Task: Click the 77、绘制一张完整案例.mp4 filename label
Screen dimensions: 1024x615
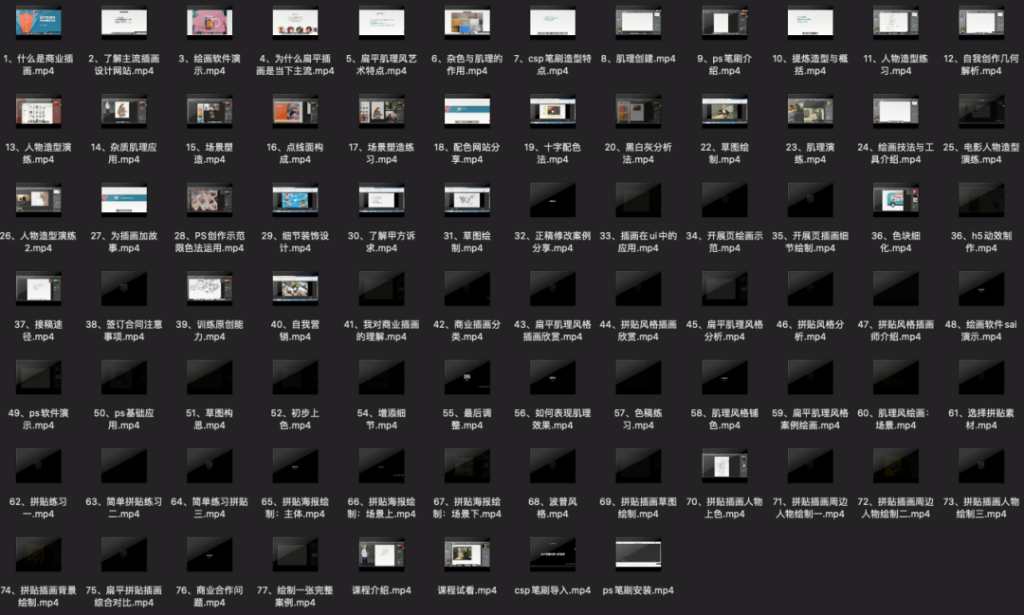Action: click(295, 596)
